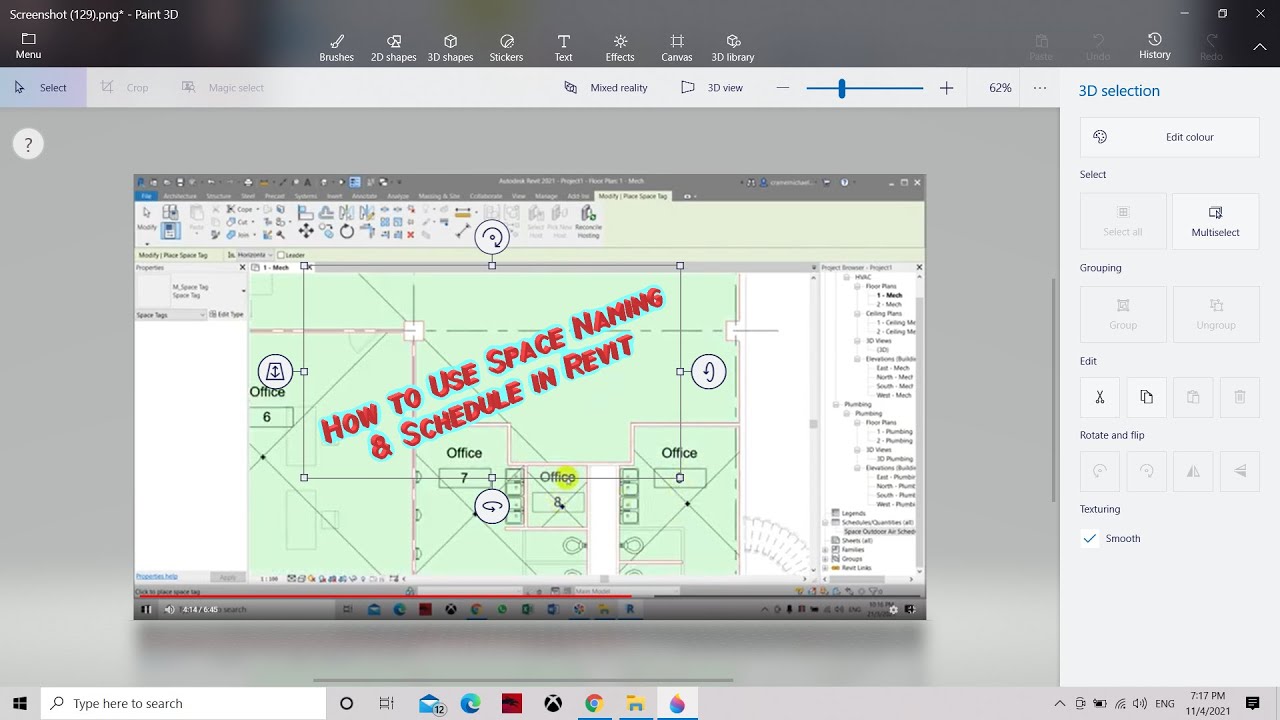Choose the Select tool
1280x720 pixels.
41,87
